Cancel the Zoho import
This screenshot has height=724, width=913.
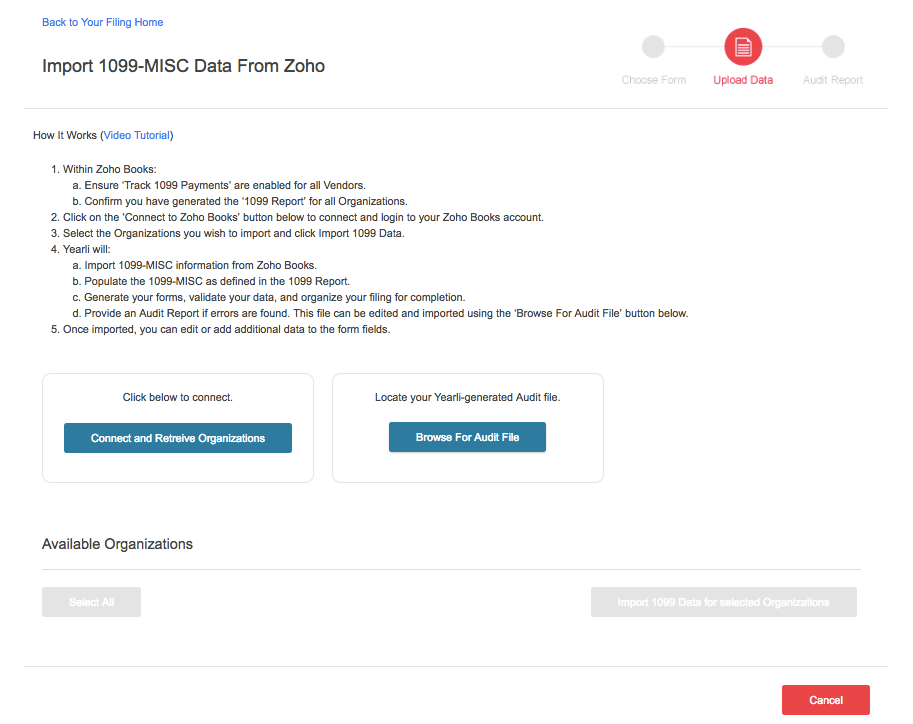(x=825, y=700)
